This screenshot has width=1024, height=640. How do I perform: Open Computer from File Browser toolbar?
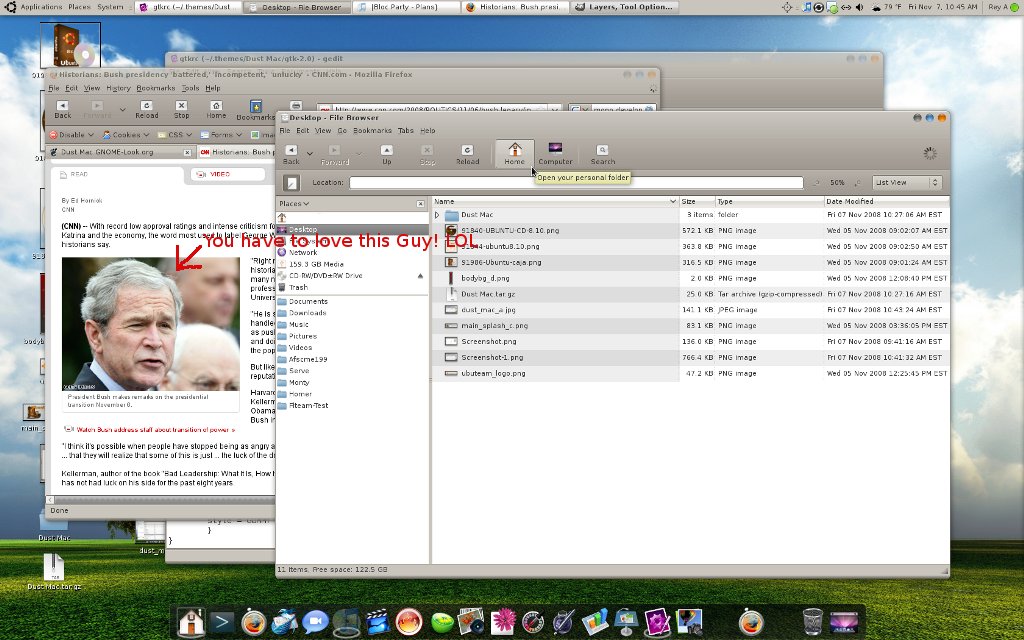pyautogui.click(x=555, y=154)
